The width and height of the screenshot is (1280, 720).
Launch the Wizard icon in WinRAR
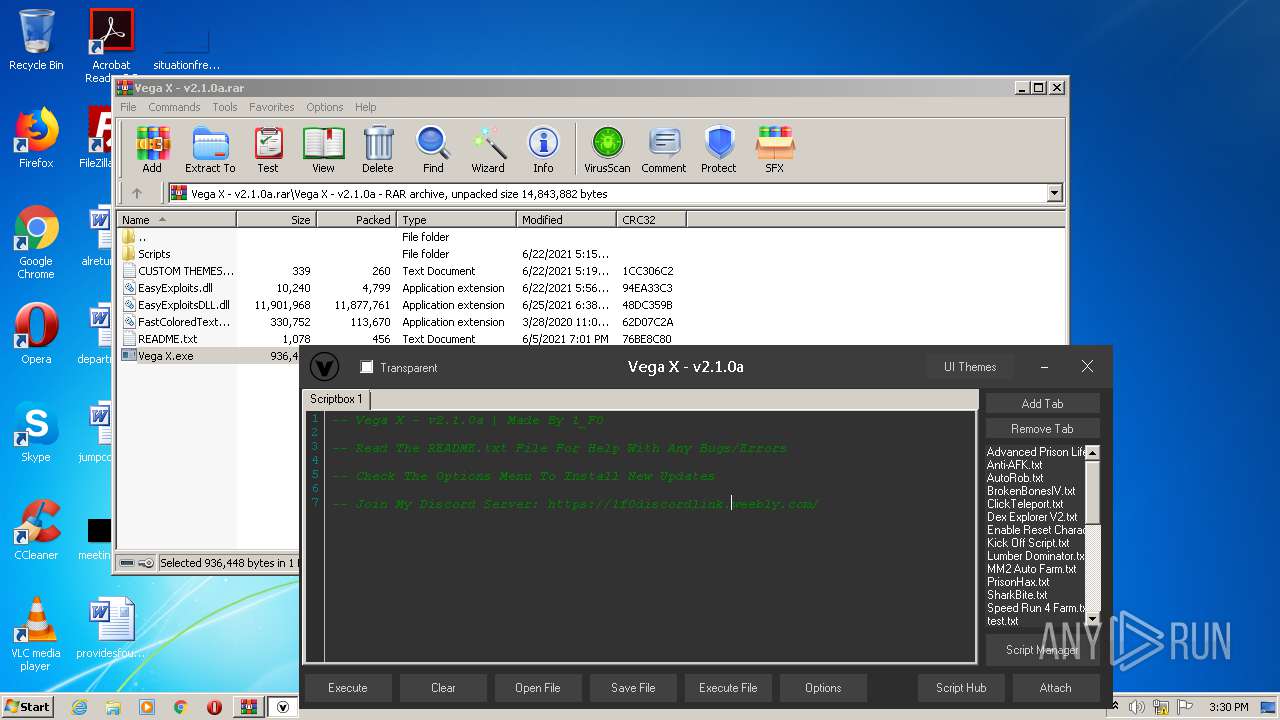tap(488, 150)
